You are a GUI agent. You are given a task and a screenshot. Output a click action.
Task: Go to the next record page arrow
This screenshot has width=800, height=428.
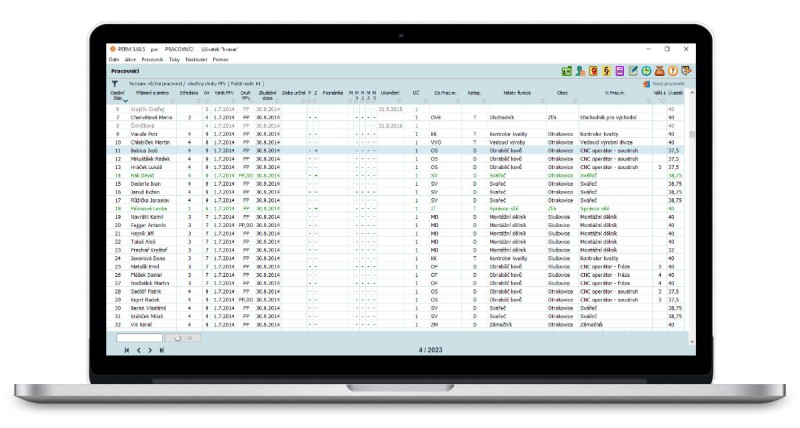[150, 350]
